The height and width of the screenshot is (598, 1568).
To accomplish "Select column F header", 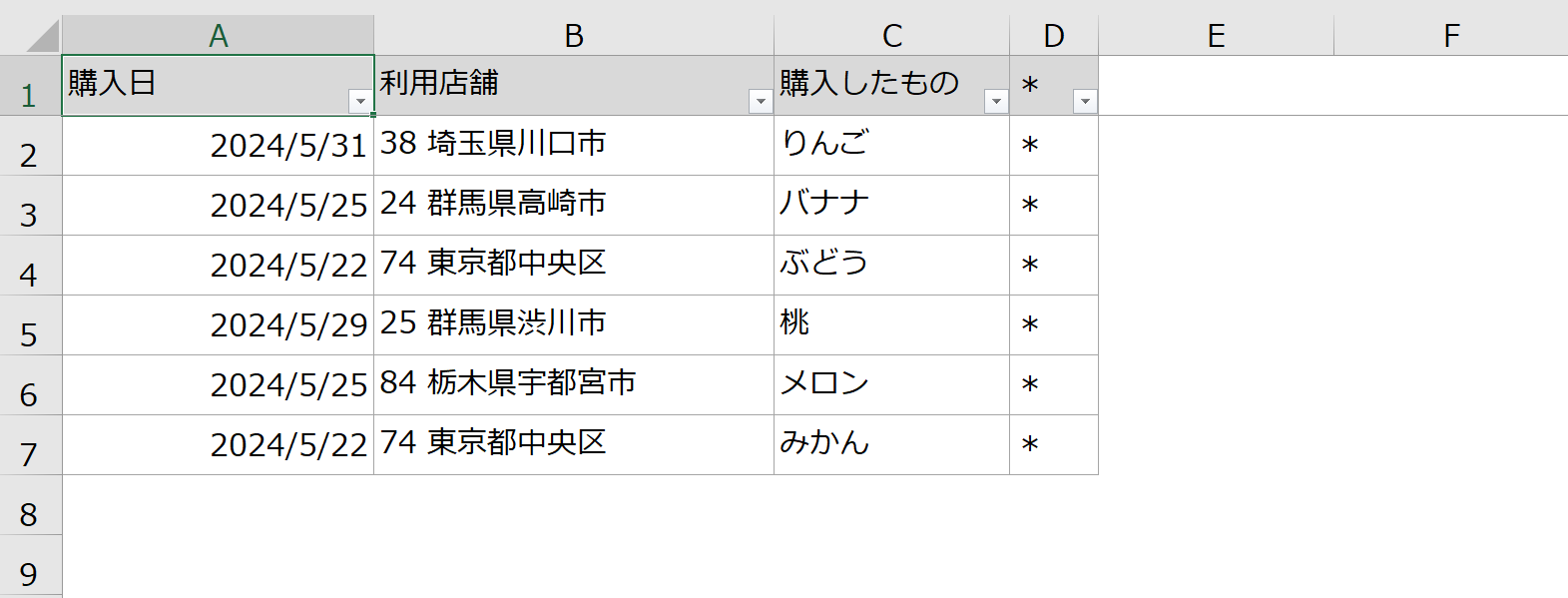I will coord(1451,36).
